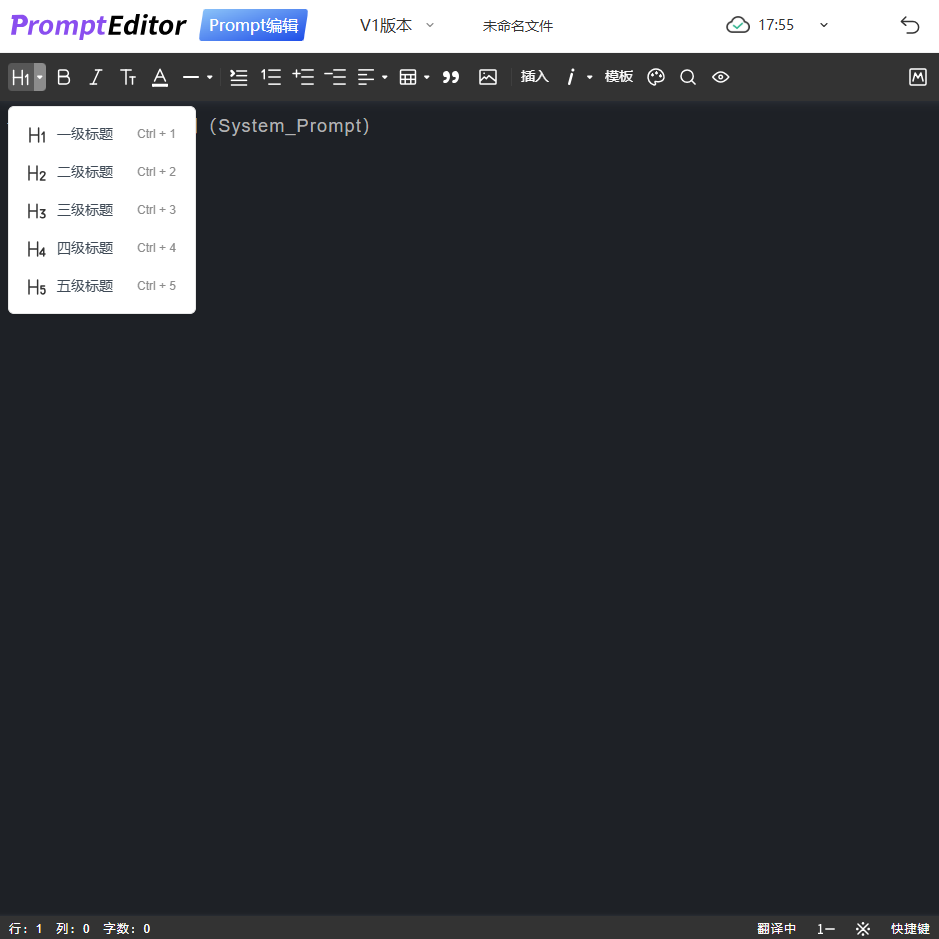The height and width of the screenshot is (939, 939).
Task: Open the theme palette icon
Action: pos(656,77)
